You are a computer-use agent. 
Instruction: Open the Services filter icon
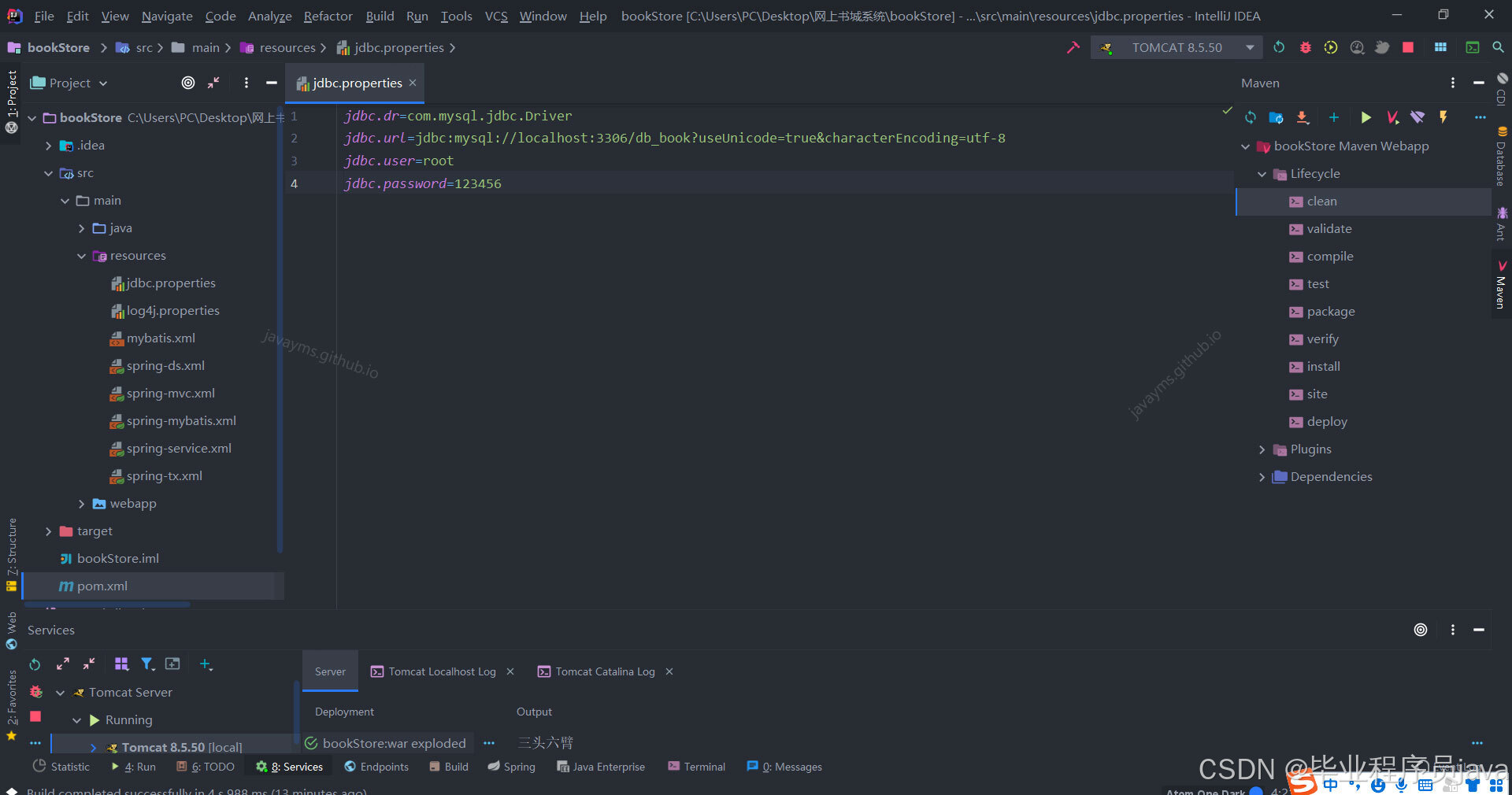click(x=147, y=664)
